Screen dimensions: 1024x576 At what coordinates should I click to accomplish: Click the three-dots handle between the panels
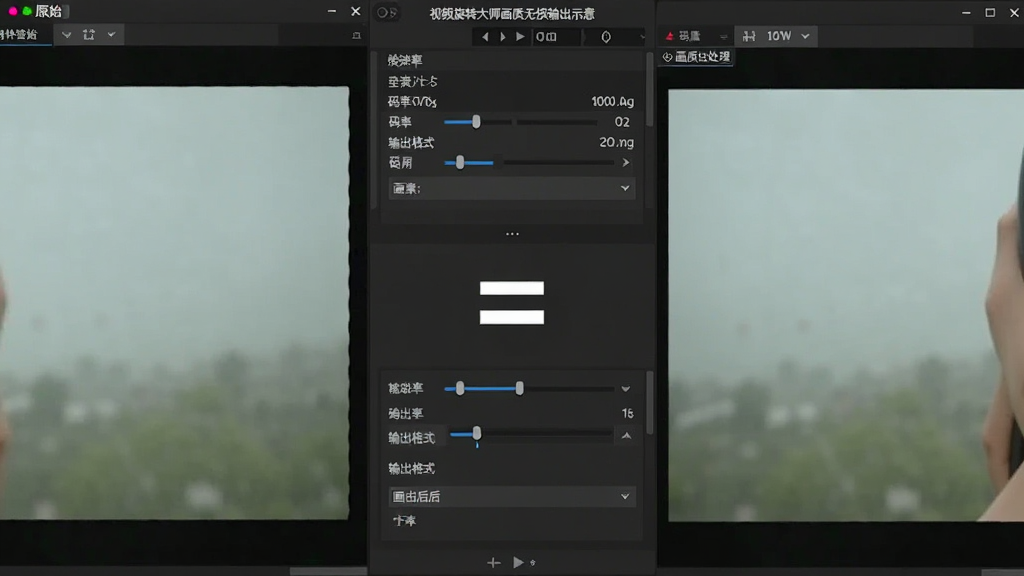tap(512, 234)
